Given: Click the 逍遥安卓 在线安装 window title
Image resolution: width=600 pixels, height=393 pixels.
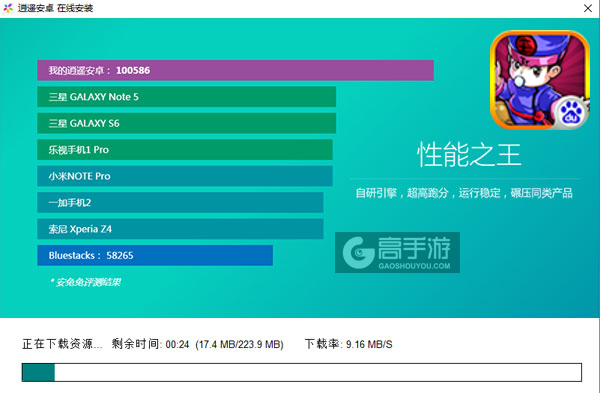Looking at the screenshot, I should click(x=55, y=8).
